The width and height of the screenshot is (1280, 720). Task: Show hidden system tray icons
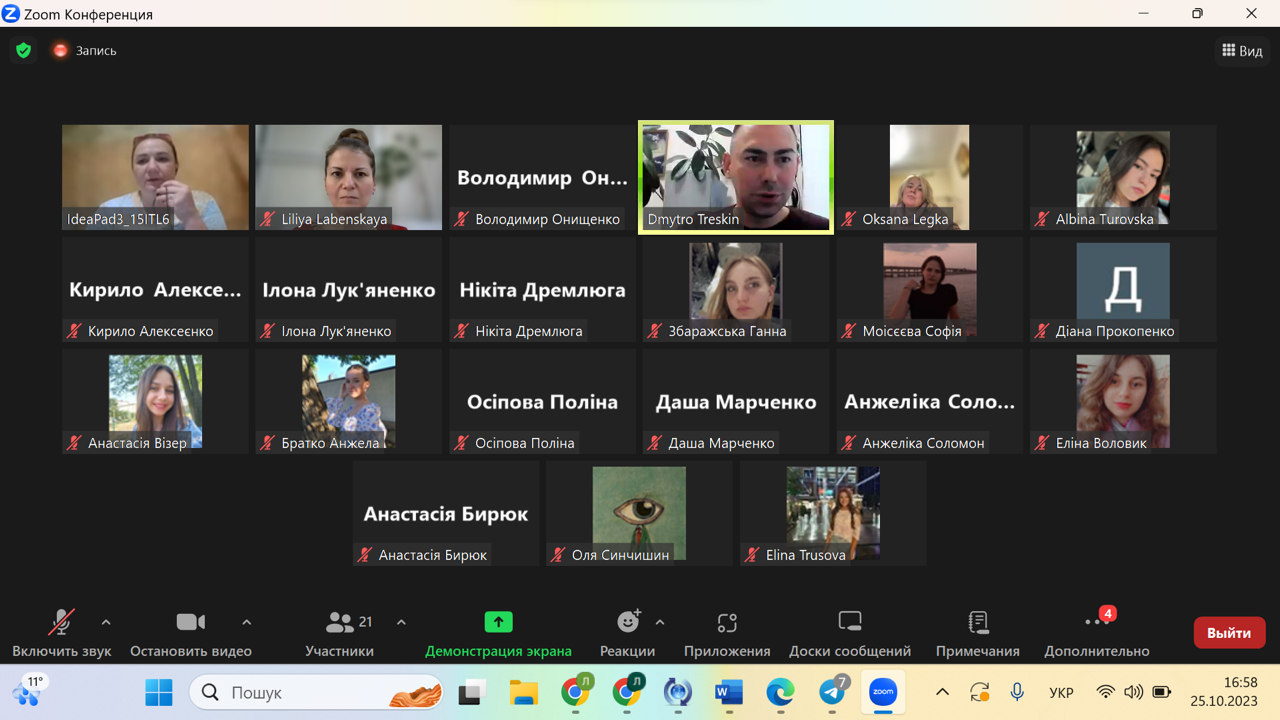click(x=942, y=692)
